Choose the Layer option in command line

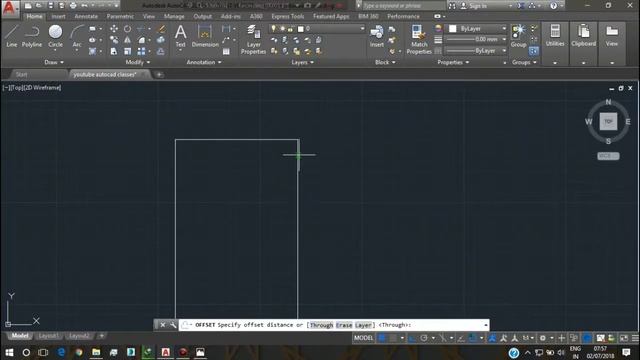[363, 325]
